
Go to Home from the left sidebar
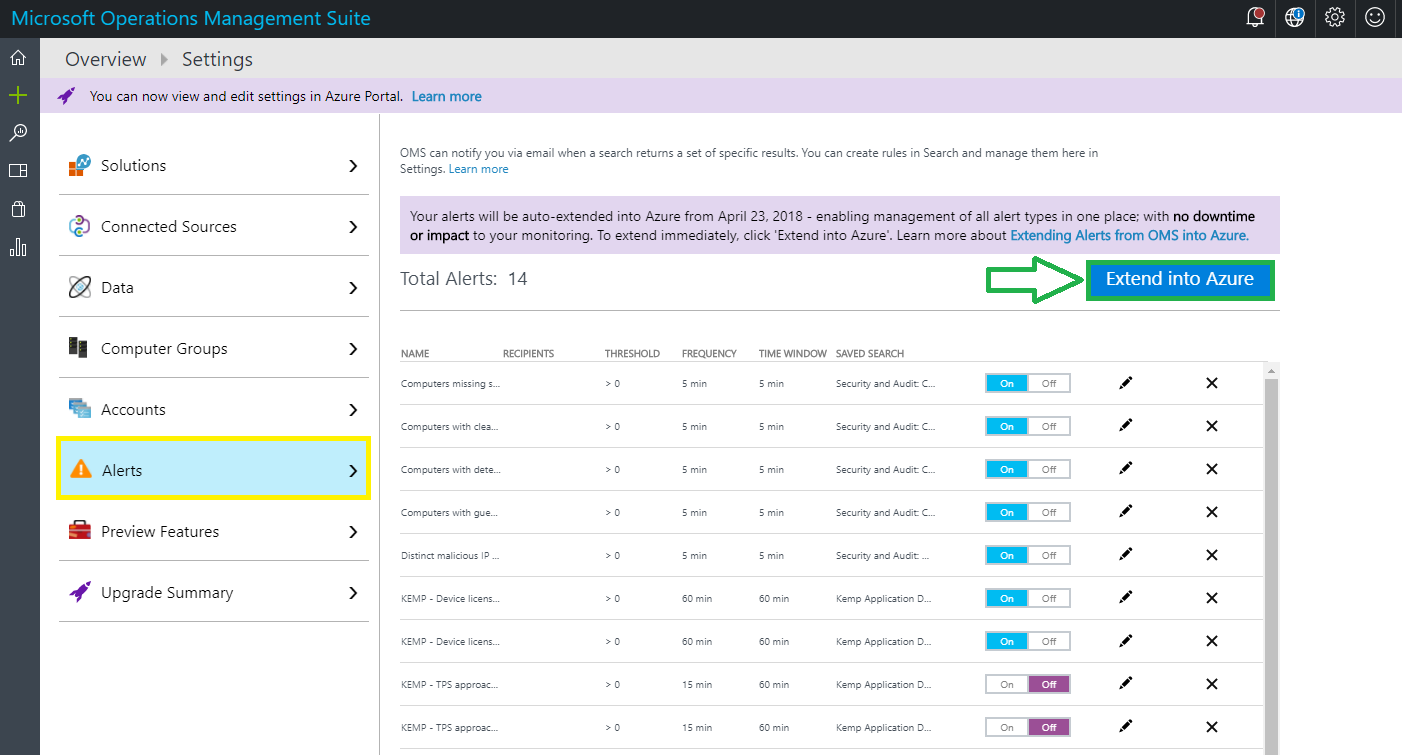point(18,58)
